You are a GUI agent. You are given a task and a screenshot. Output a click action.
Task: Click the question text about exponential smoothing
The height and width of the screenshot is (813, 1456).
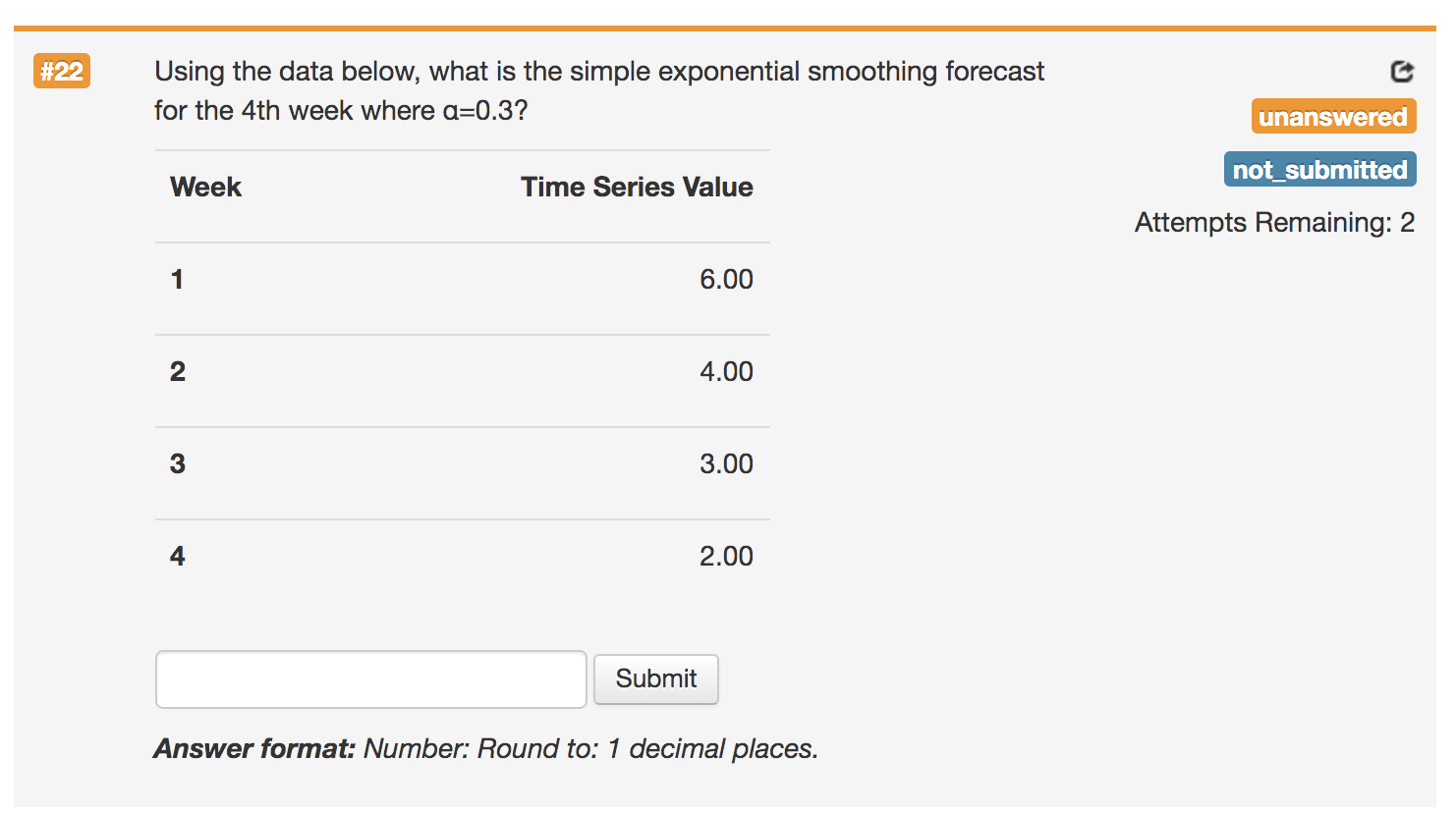[x=597, y=90]
